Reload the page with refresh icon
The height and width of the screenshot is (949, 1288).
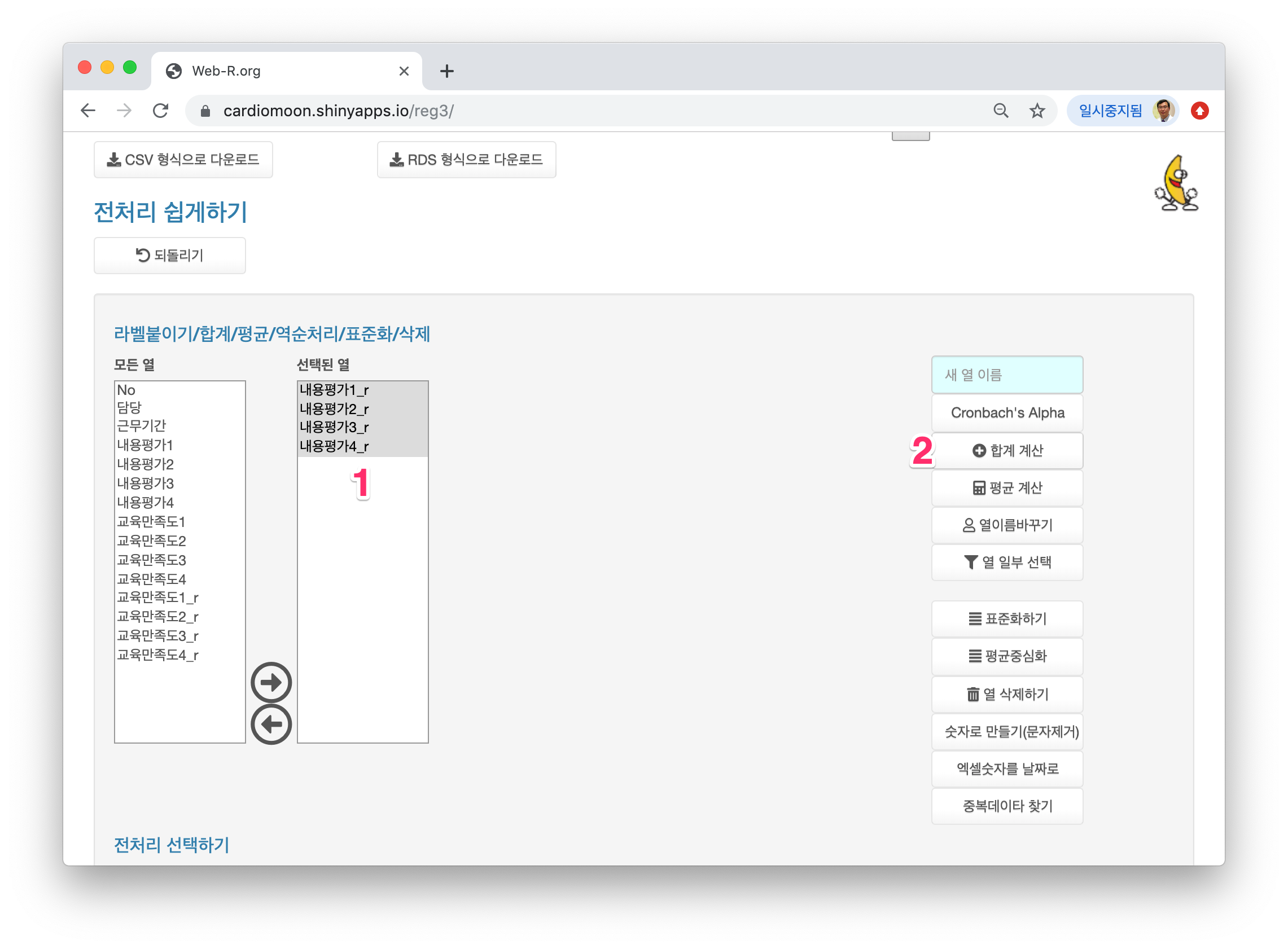click(x=161, y=110)
